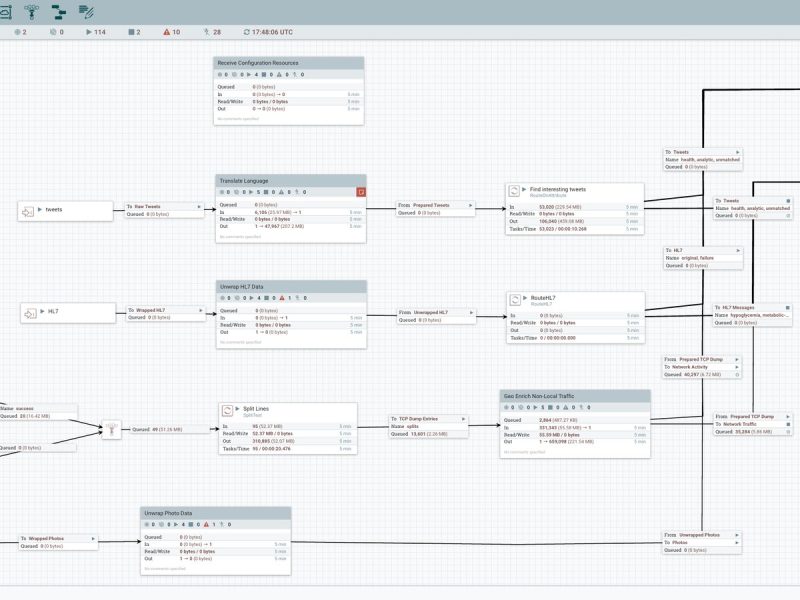Click the tweets input port icon
This screenshot has width=800, height=600.
[x=28, y=211]
